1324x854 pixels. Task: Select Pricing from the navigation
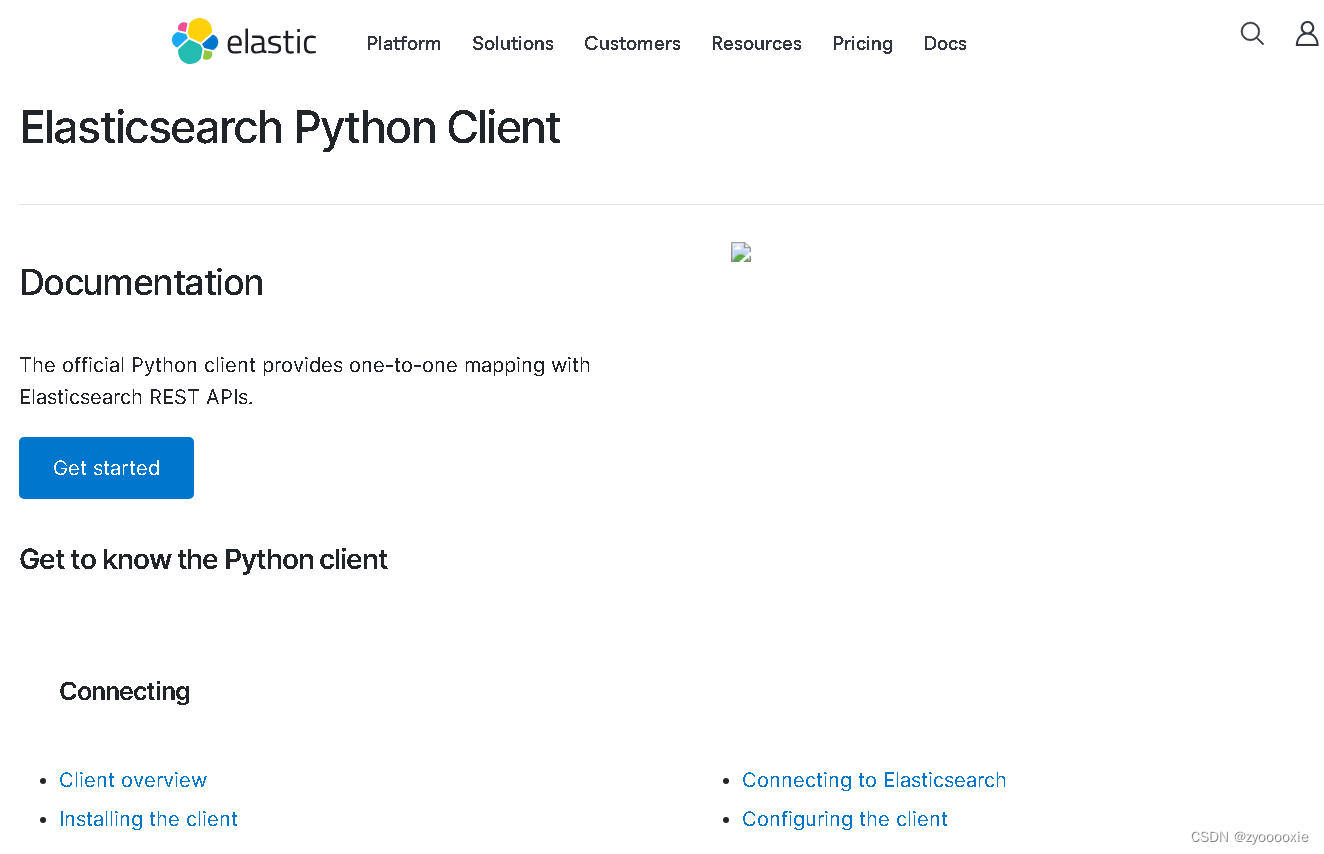point(862,44)
